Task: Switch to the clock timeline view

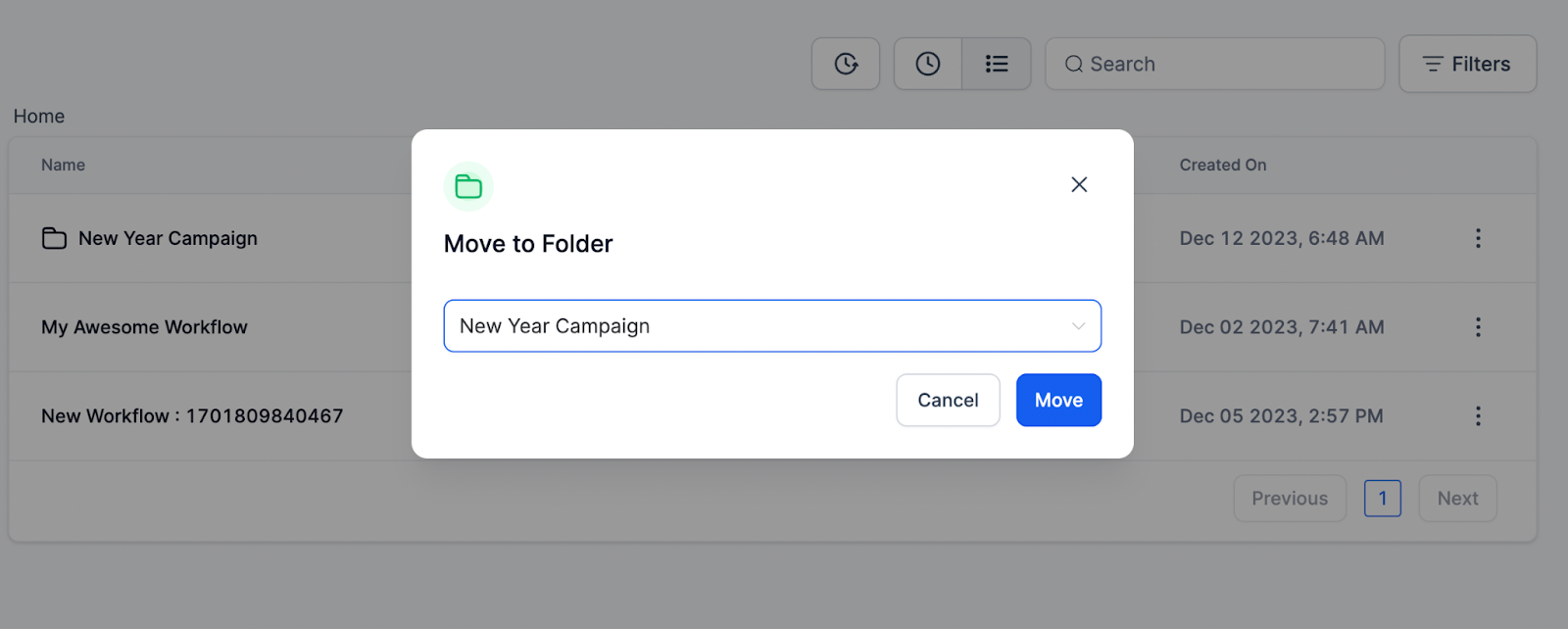Action: (928, 64)
